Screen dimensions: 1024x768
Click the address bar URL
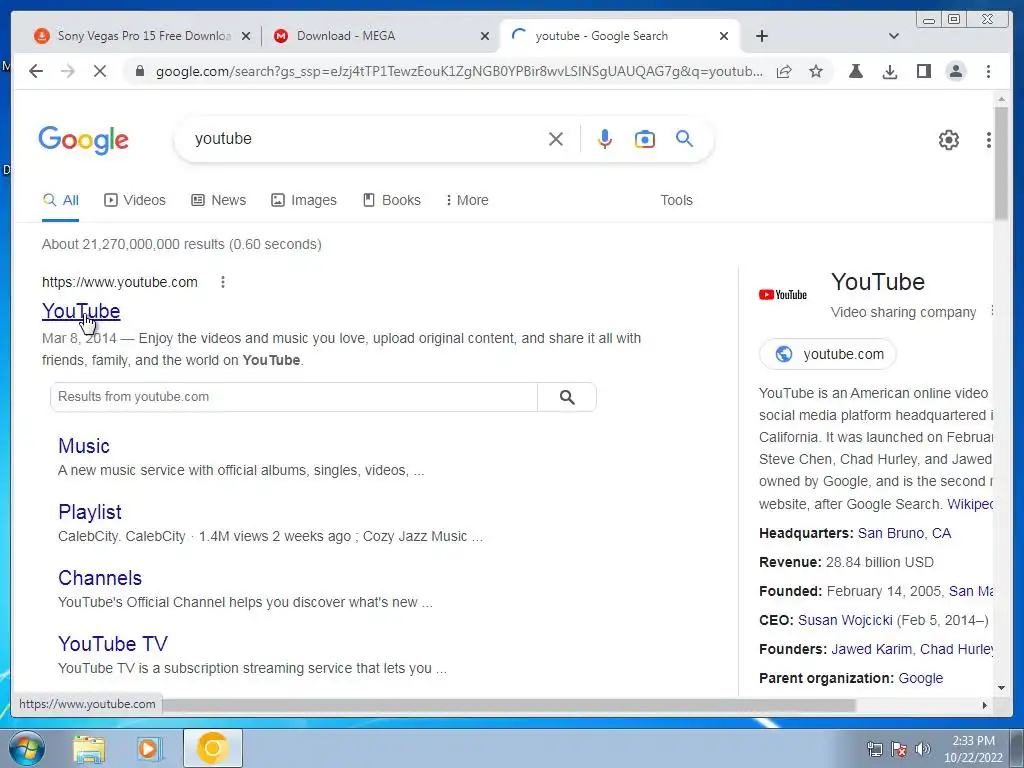coord(458,71)
